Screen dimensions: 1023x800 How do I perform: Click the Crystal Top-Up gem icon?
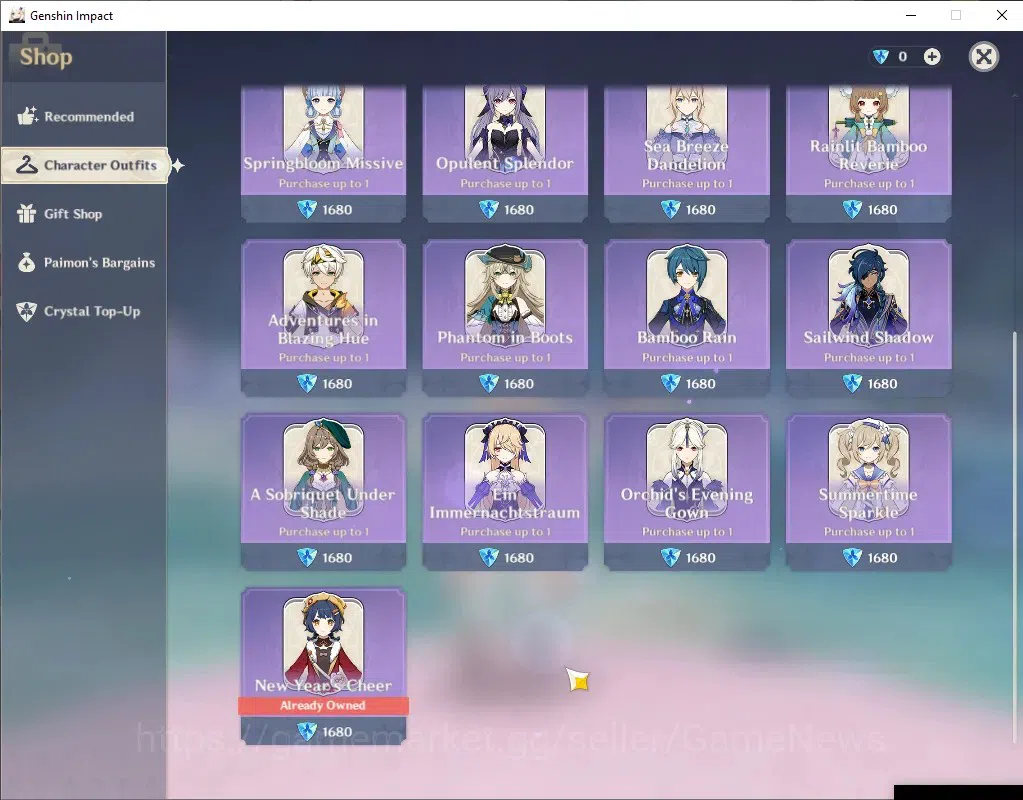tap(27, 311)
